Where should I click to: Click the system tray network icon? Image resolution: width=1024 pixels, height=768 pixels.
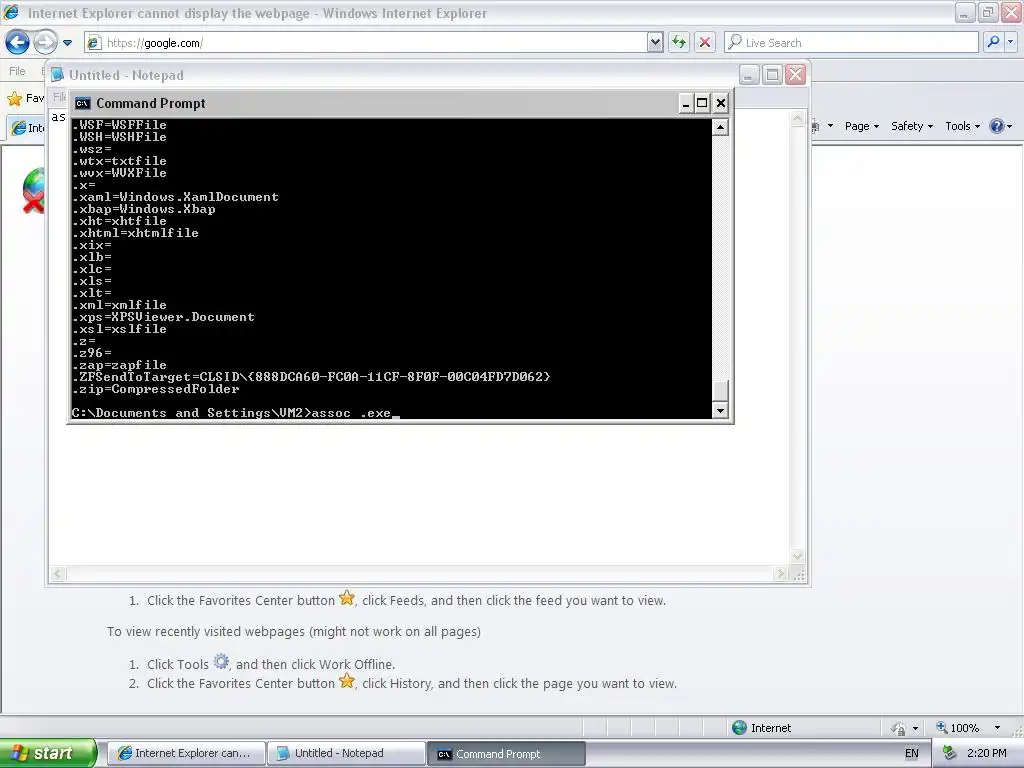(x=949, y=753)
